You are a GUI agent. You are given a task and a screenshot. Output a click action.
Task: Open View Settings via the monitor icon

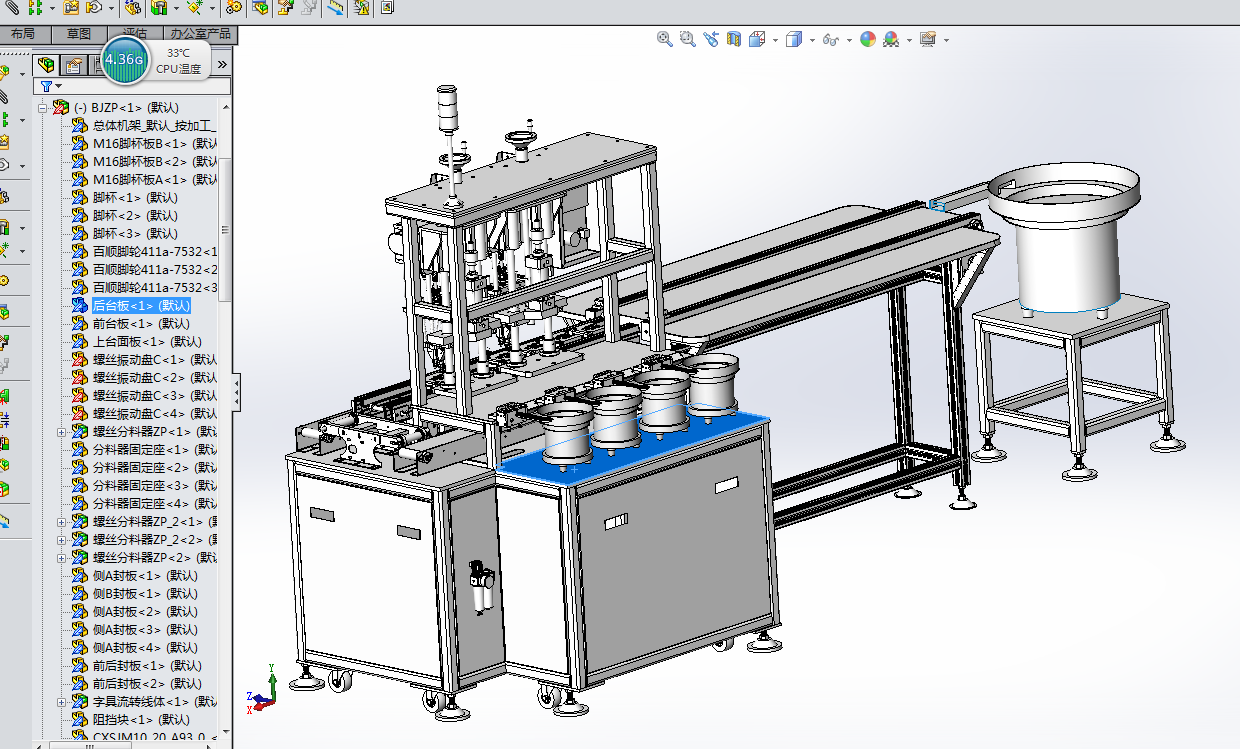click(x=928, y=39)
